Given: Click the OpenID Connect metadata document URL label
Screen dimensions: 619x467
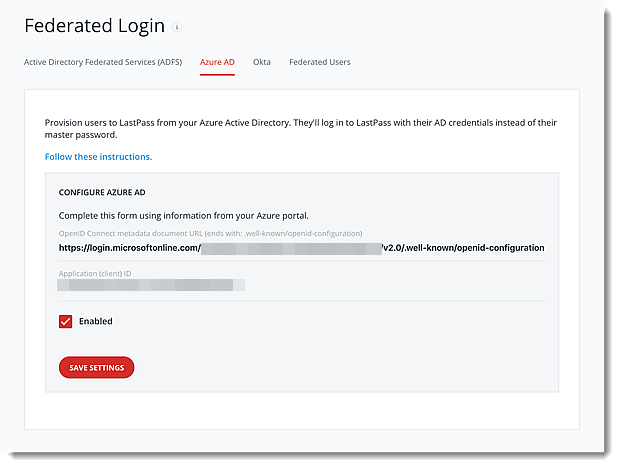Looking at the screenshot, I should 210,233.
